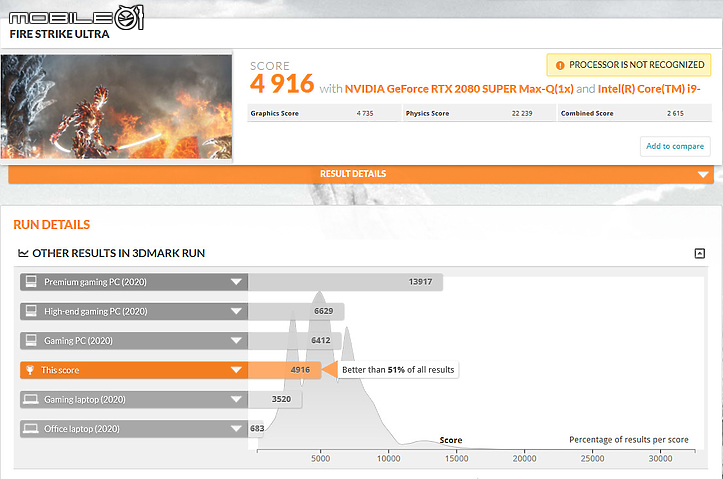The width and height of the screenshot is (723, 479).
Task: Click the High-end gaming PC monitor icon
Action: [x=31, y=311]
